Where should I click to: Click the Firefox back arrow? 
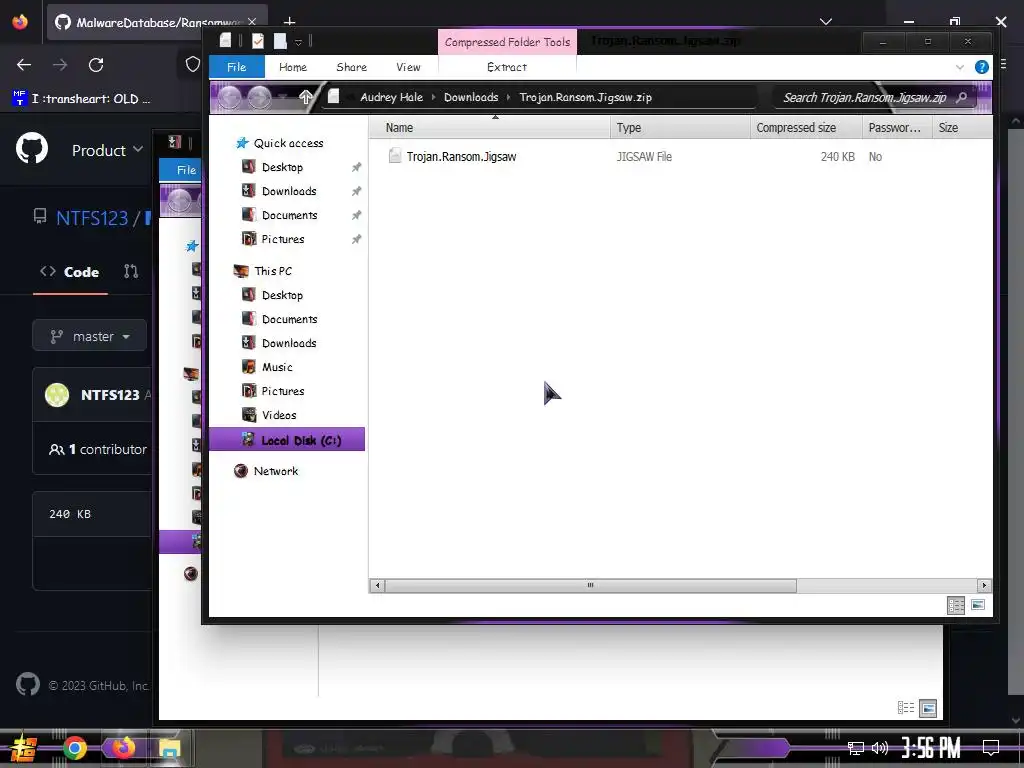24,65
